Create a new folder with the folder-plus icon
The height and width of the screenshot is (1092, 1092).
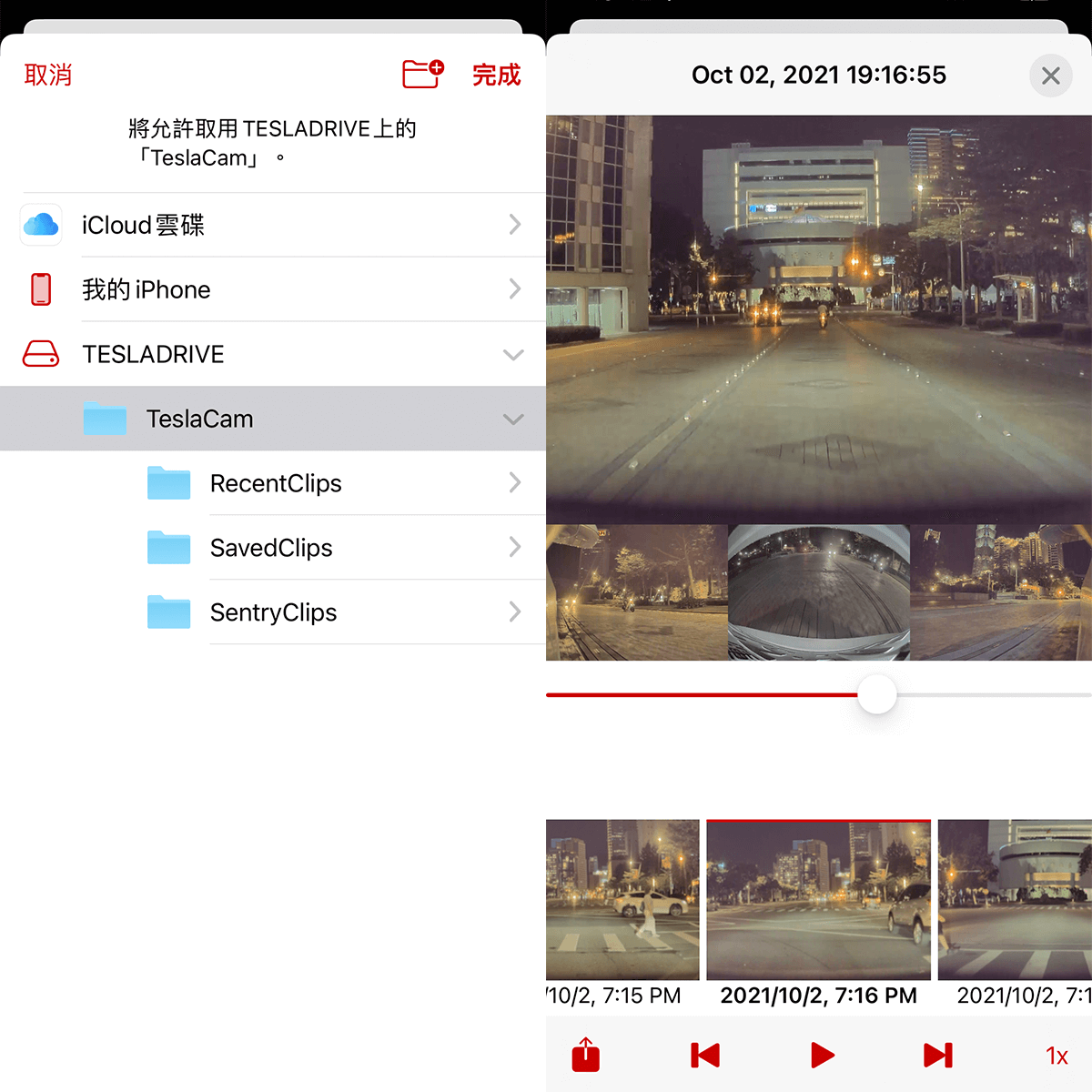tap(423, 74)
